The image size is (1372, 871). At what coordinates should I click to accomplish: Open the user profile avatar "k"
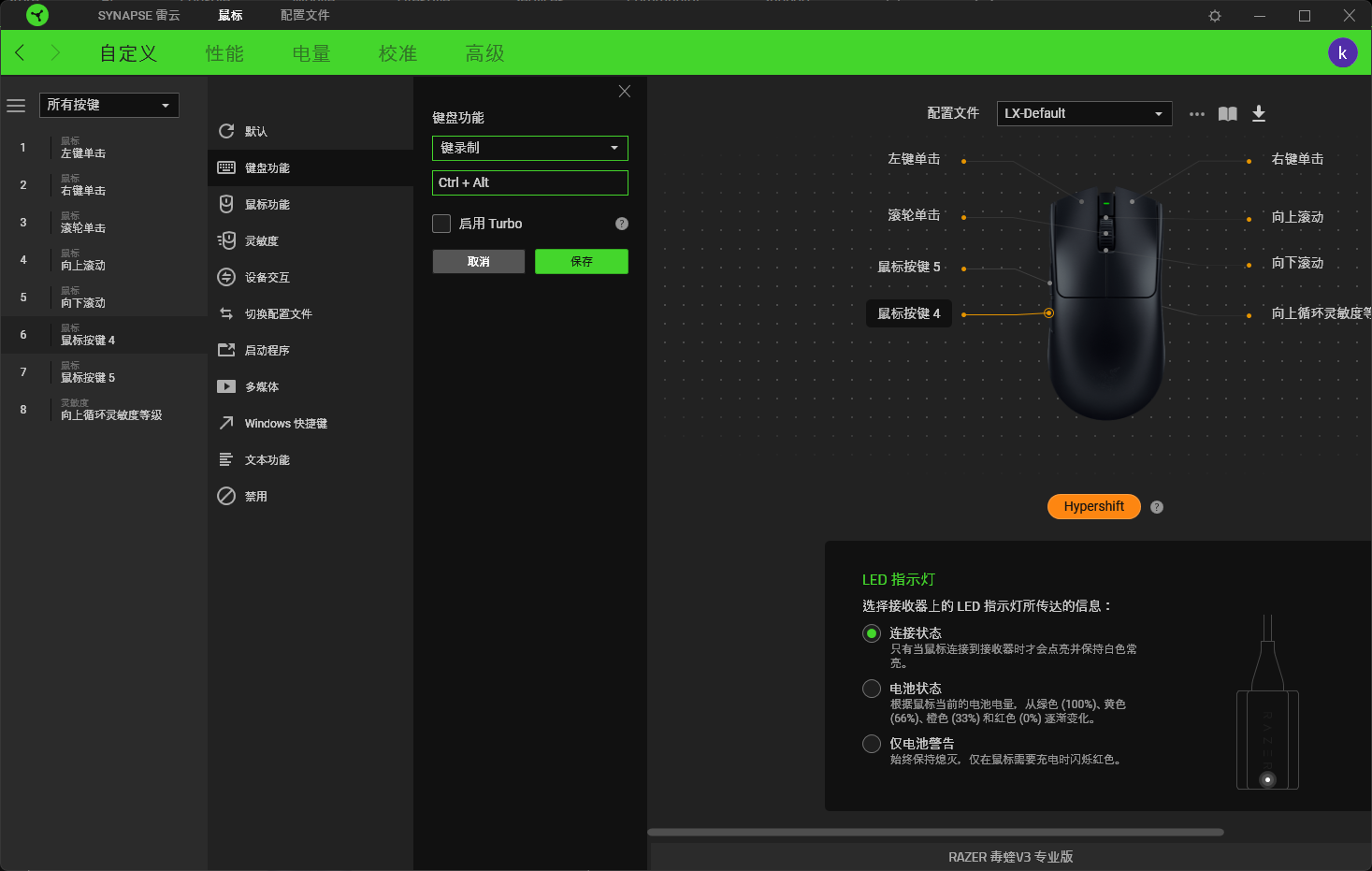(x=1342, y=52)
